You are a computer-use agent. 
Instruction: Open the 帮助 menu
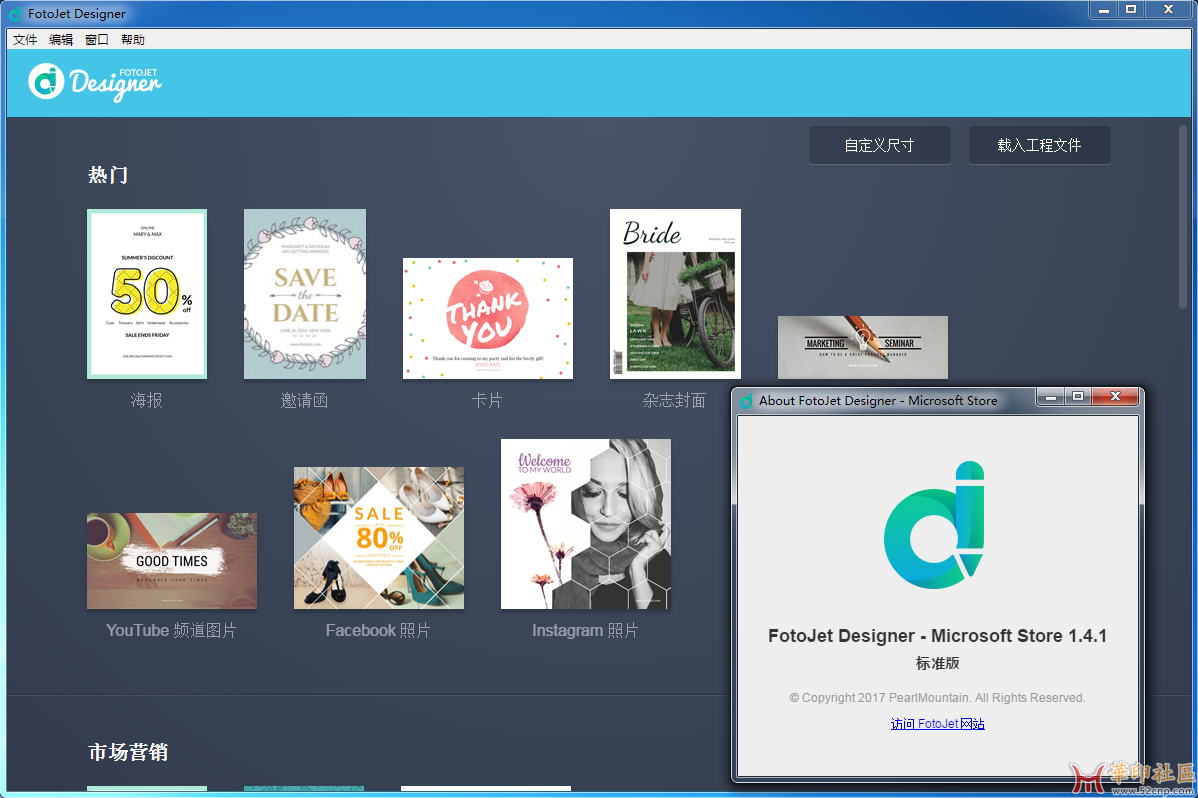coord(133,40)
